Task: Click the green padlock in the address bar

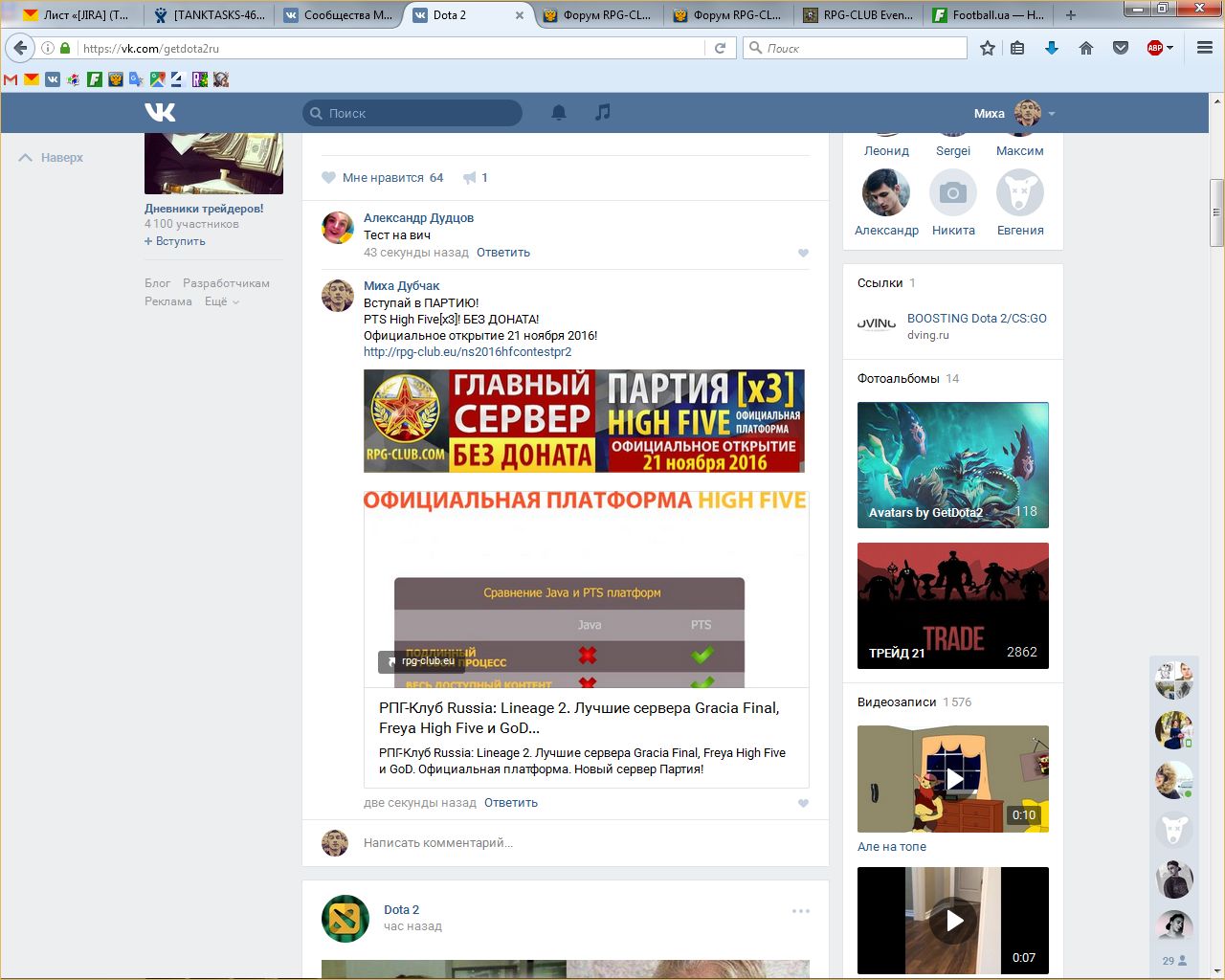Action: [65, 48]
